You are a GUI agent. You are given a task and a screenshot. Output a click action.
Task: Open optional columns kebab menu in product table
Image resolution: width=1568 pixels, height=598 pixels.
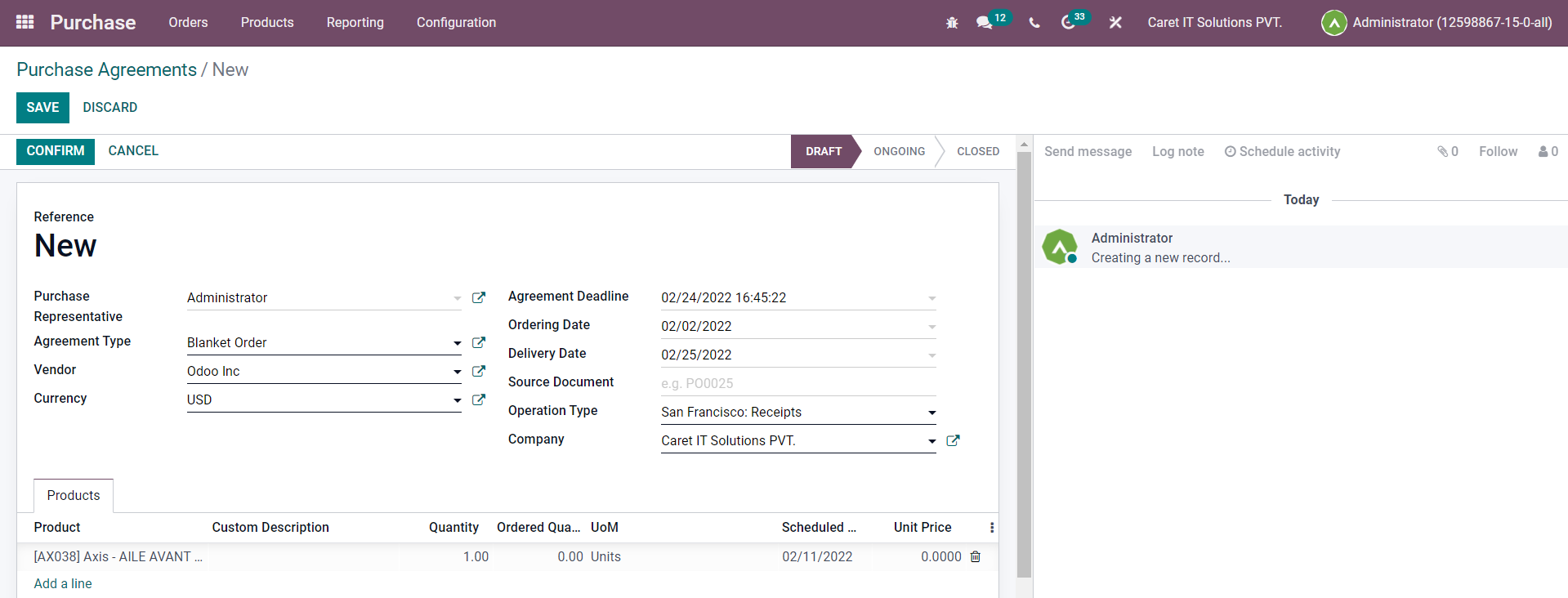[992, 528]
